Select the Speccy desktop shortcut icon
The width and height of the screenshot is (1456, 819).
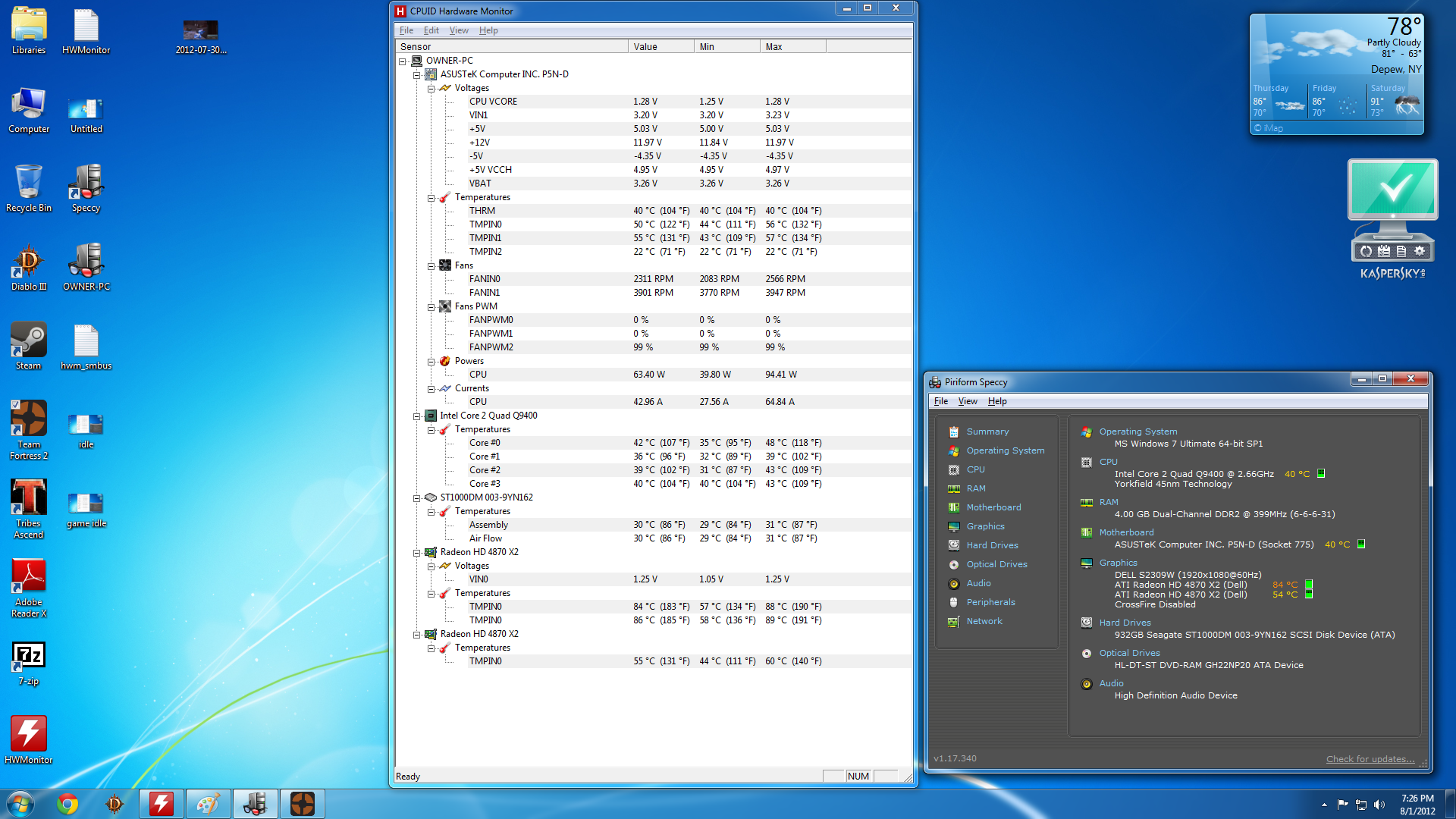tap(86, 189)
